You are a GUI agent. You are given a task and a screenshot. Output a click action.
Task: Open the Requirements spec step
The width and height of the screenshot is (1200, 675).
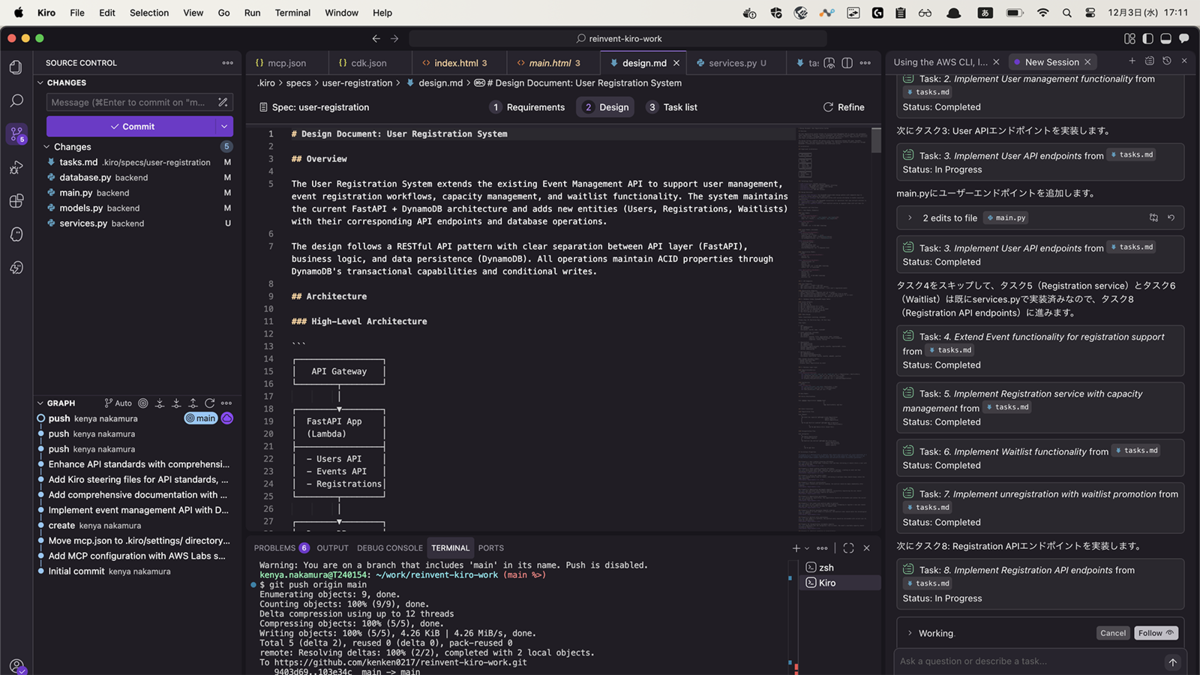pos(527,107)
